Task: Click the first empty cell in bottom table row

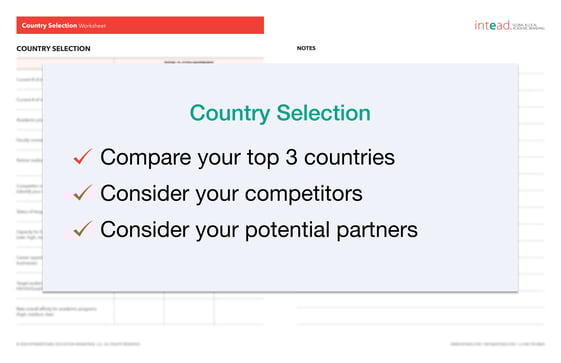Action: [x=139, y=311]
